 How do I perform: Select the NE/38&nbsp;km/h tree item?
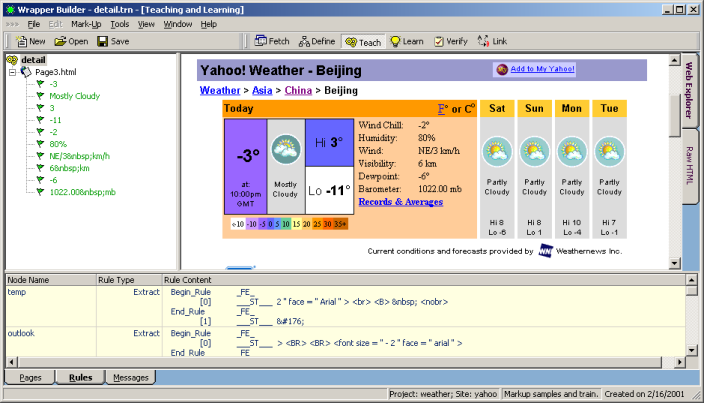tap(80, 156)
